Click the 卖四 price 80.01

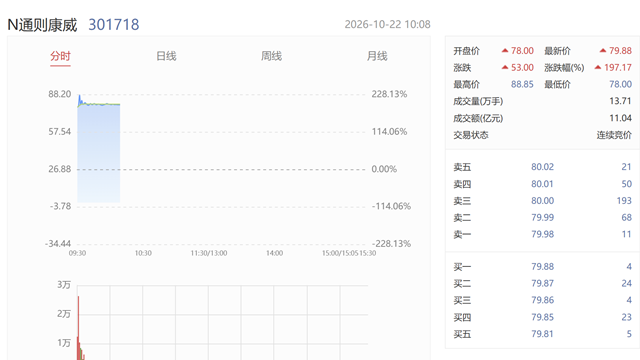pyautogui.click(x=542, y=184)
